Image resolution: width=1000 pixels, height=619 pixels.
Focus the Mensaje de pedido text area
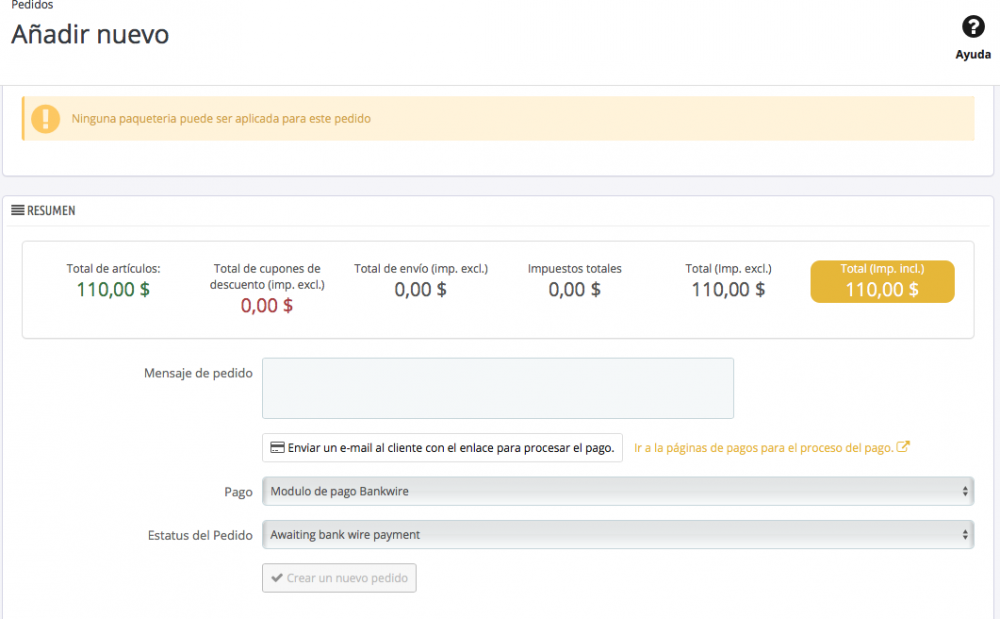pos(497,388)
